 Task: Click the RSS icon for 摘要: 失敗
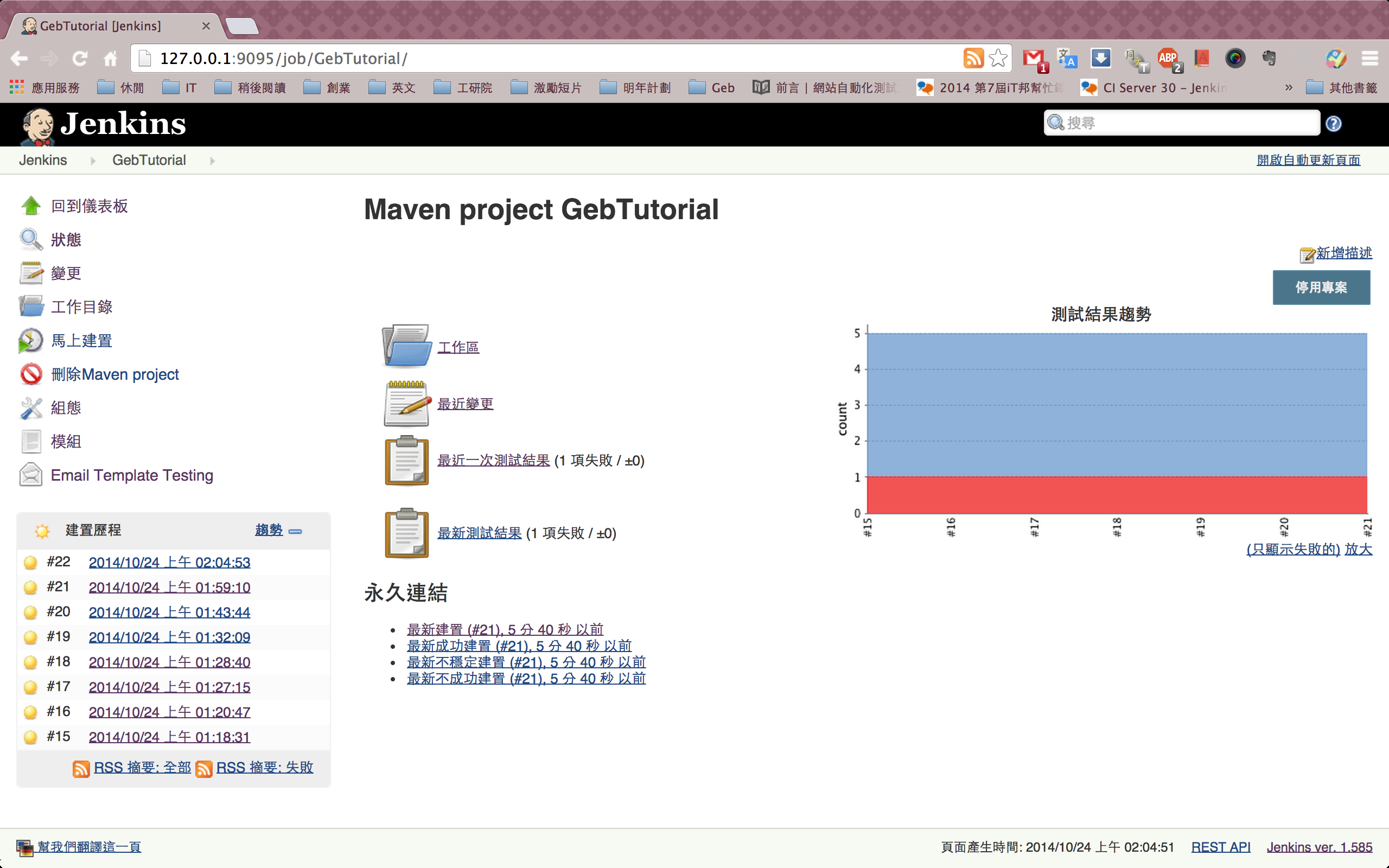tap(204, 769)
